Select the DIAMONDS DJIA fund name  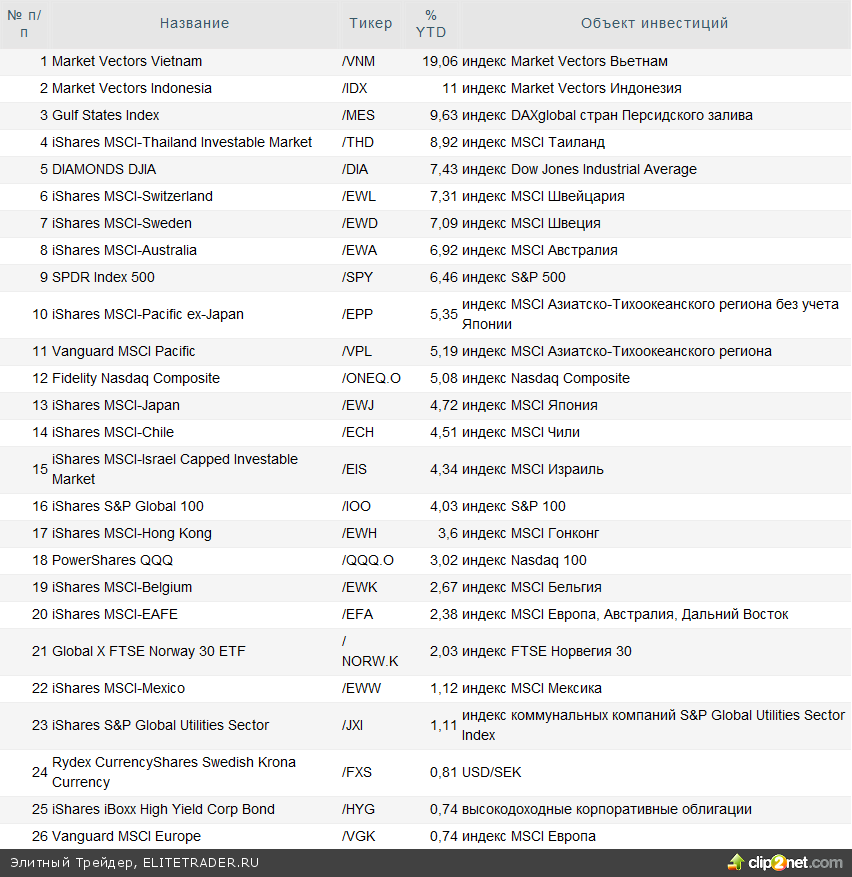104,169
